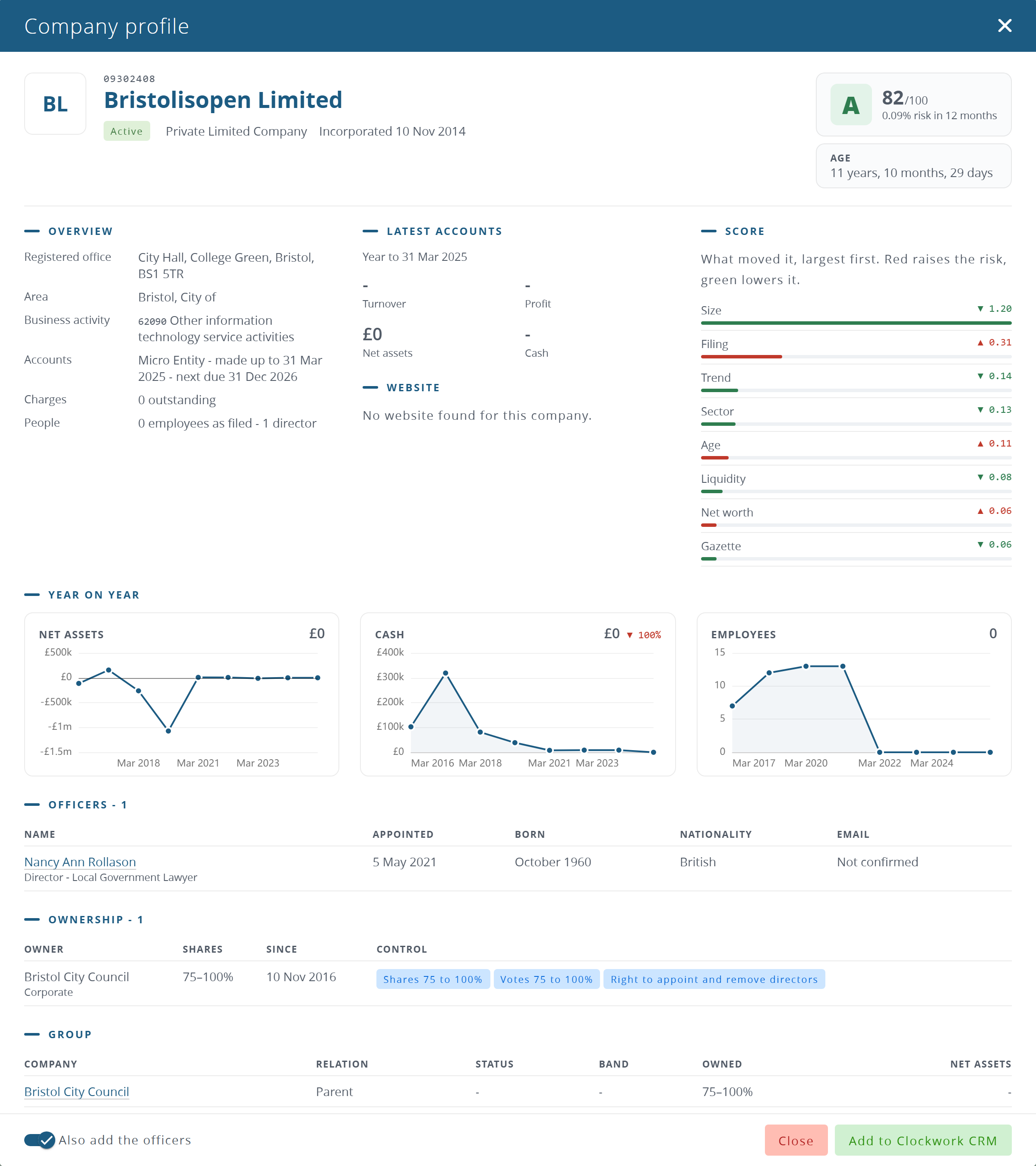Click 'Incorporated 10 Nov 2014' text

coord(392,131)
